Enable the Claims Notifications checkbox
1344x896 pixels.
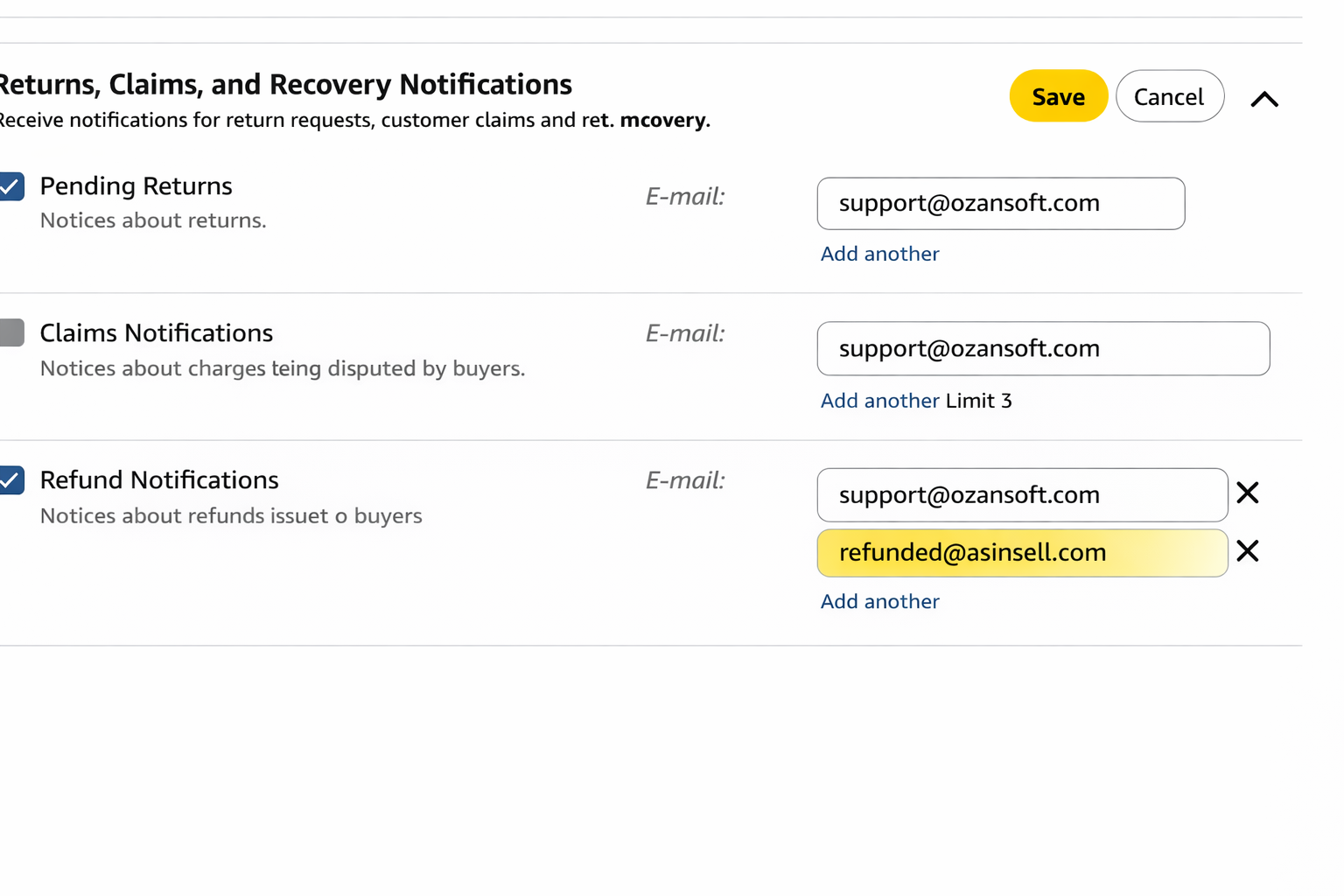pyautogui.click(x=11, y=332)
